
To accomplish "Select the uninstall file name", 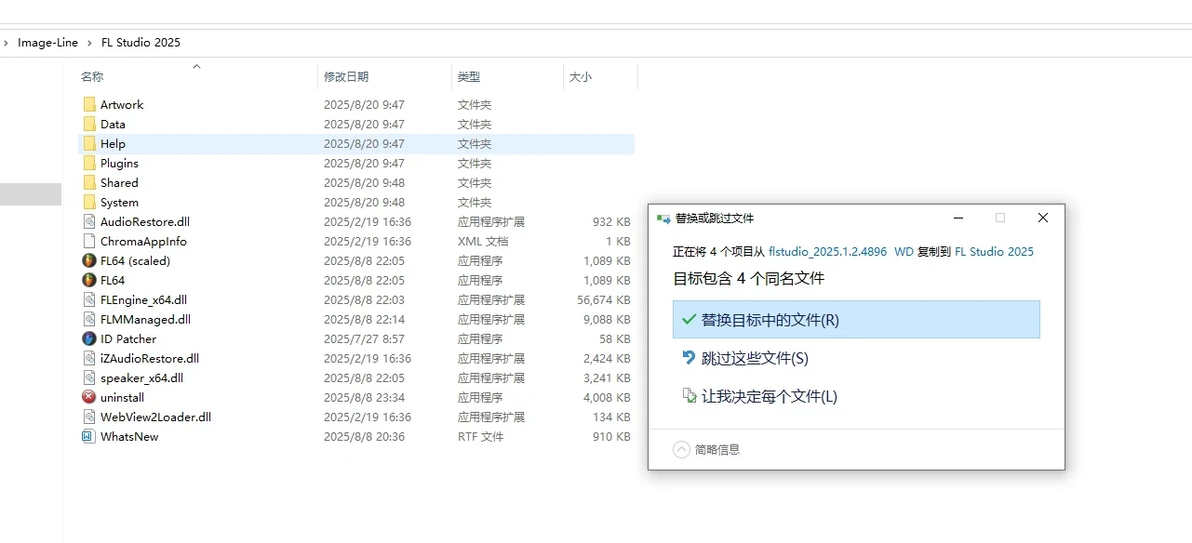I will 122,397.
